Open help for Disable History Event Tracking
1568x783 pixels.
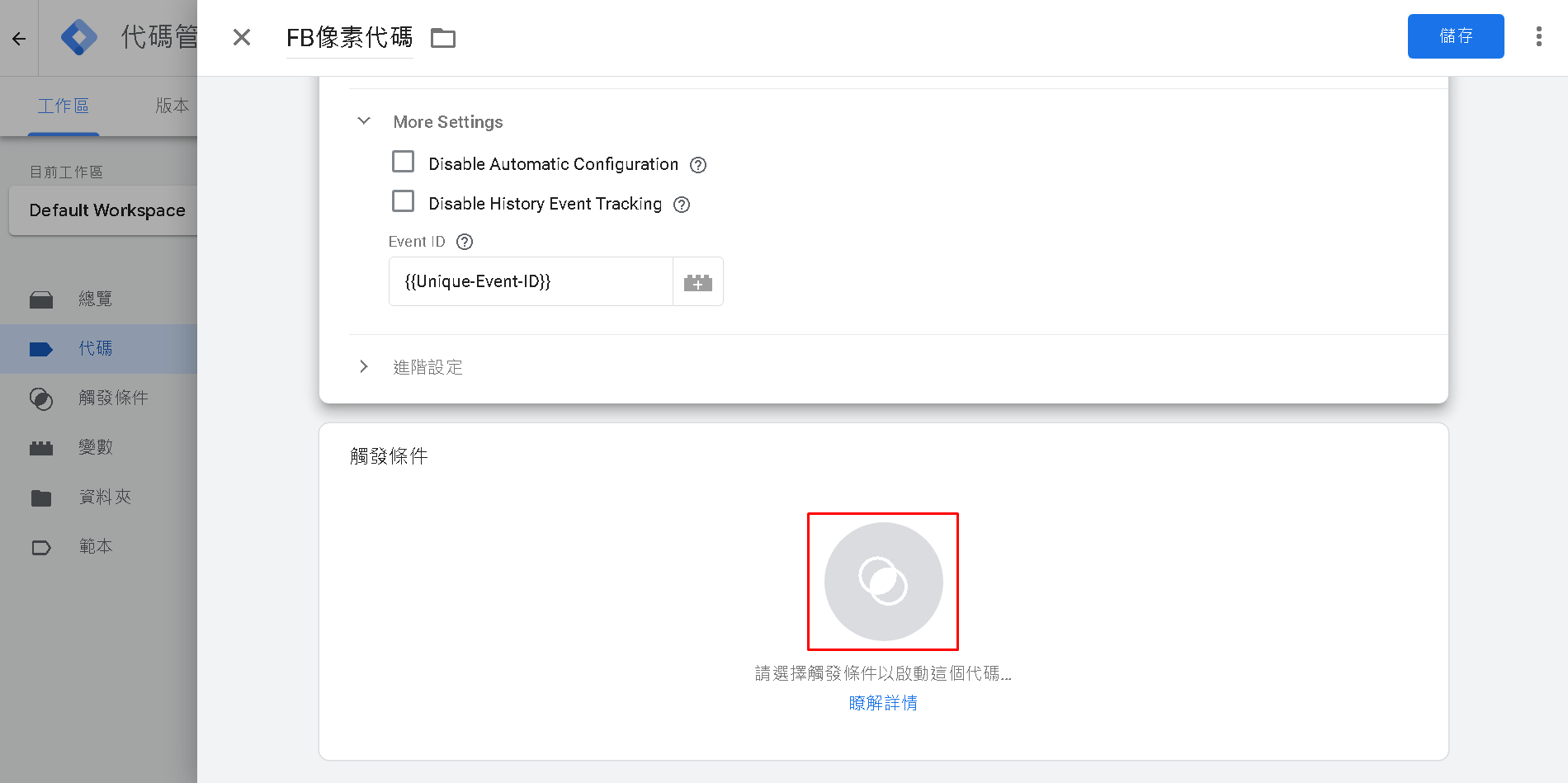click(682, 205)
